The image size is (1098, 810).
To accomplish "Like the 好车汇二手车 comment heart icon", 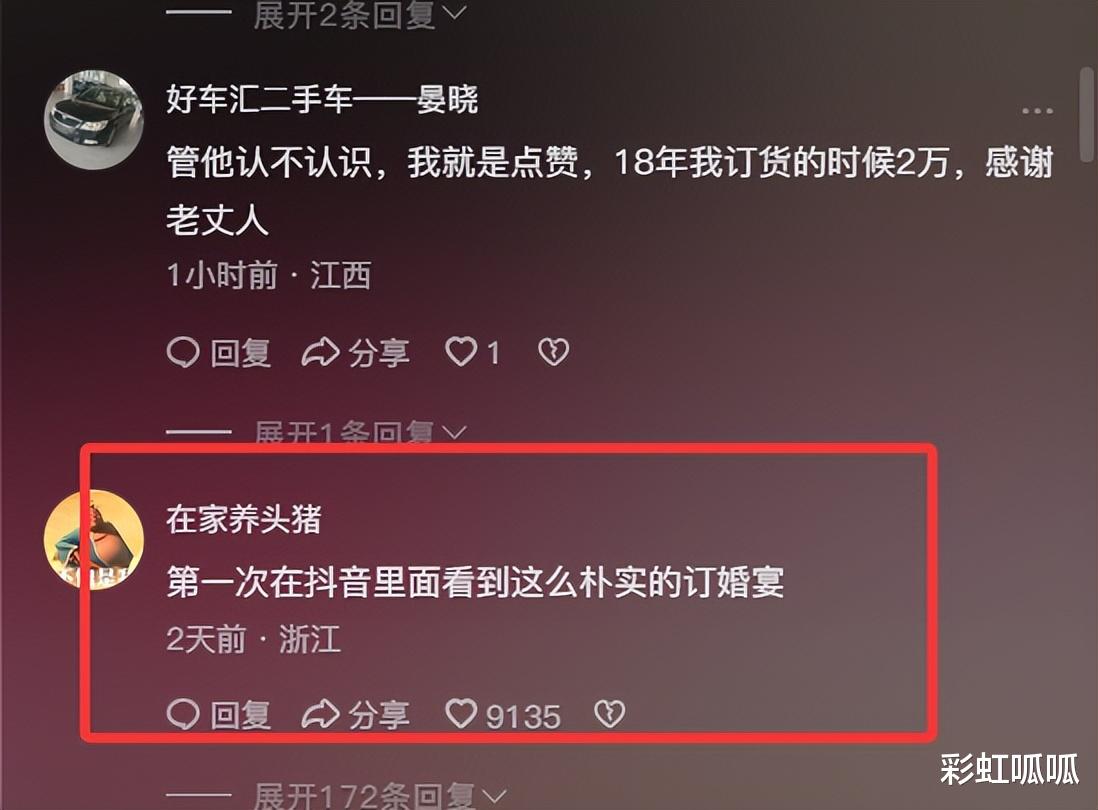I will pyautogui.click(x=461, y=351).
